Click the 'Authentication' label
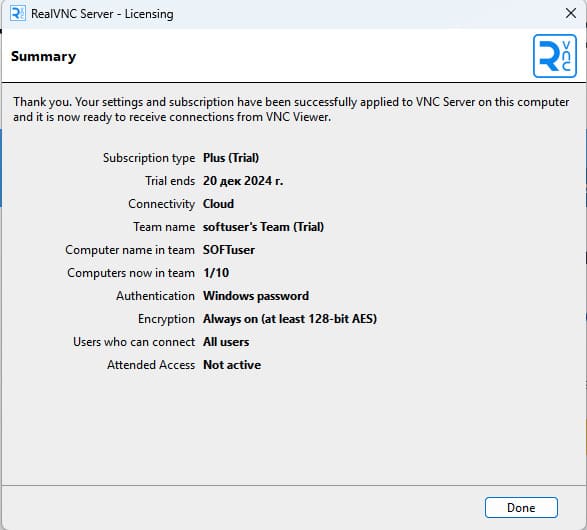 coord(155,296)
